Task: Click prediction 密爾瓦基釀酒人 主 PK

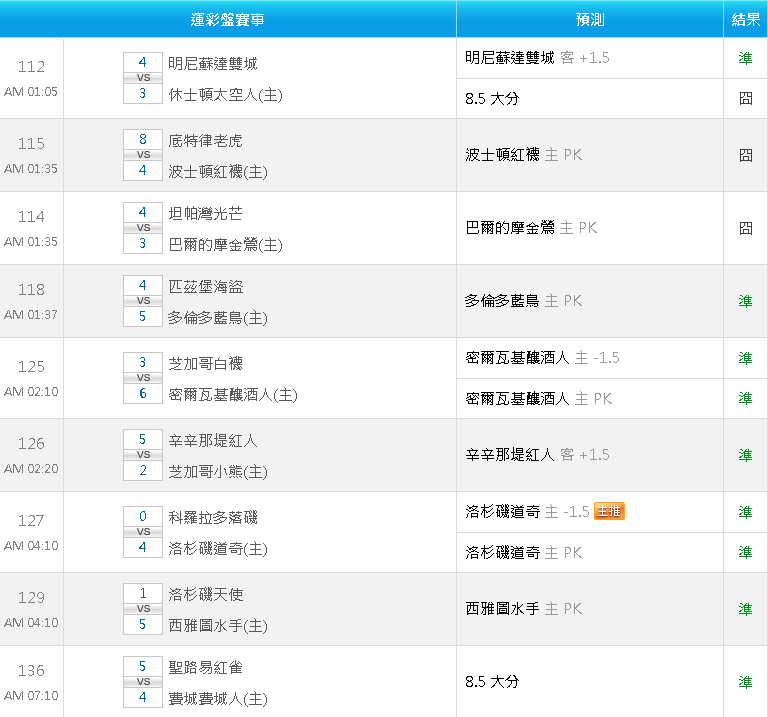Action: tap(539, 399)
